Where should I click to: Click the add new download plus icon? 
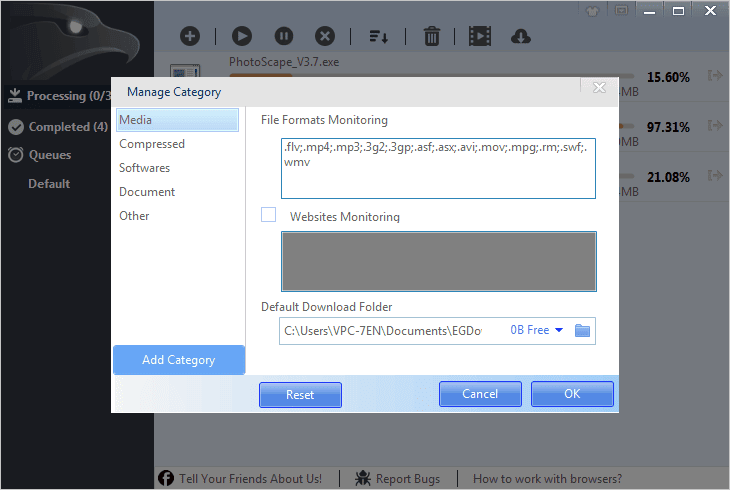click(190, 36)
